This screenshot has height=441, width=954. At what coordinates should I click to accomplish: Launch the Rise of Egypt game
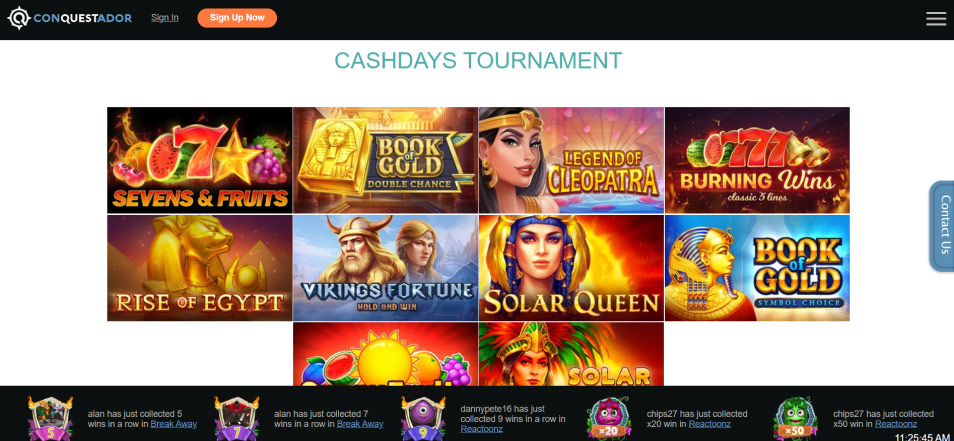pyautogui.click(x=200, y=268)
